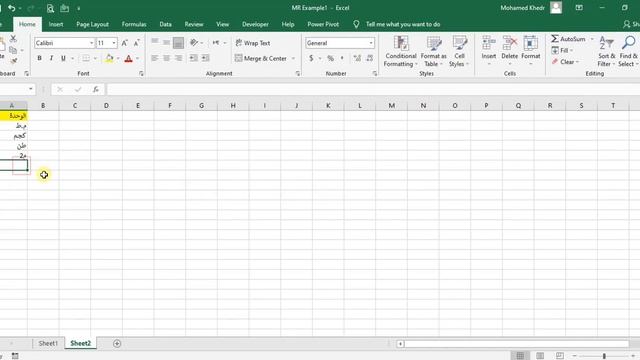The width and height of the screenshot is (640, 360).
Task: Toggle Bold formatting
Action: (x=40, y=58)
